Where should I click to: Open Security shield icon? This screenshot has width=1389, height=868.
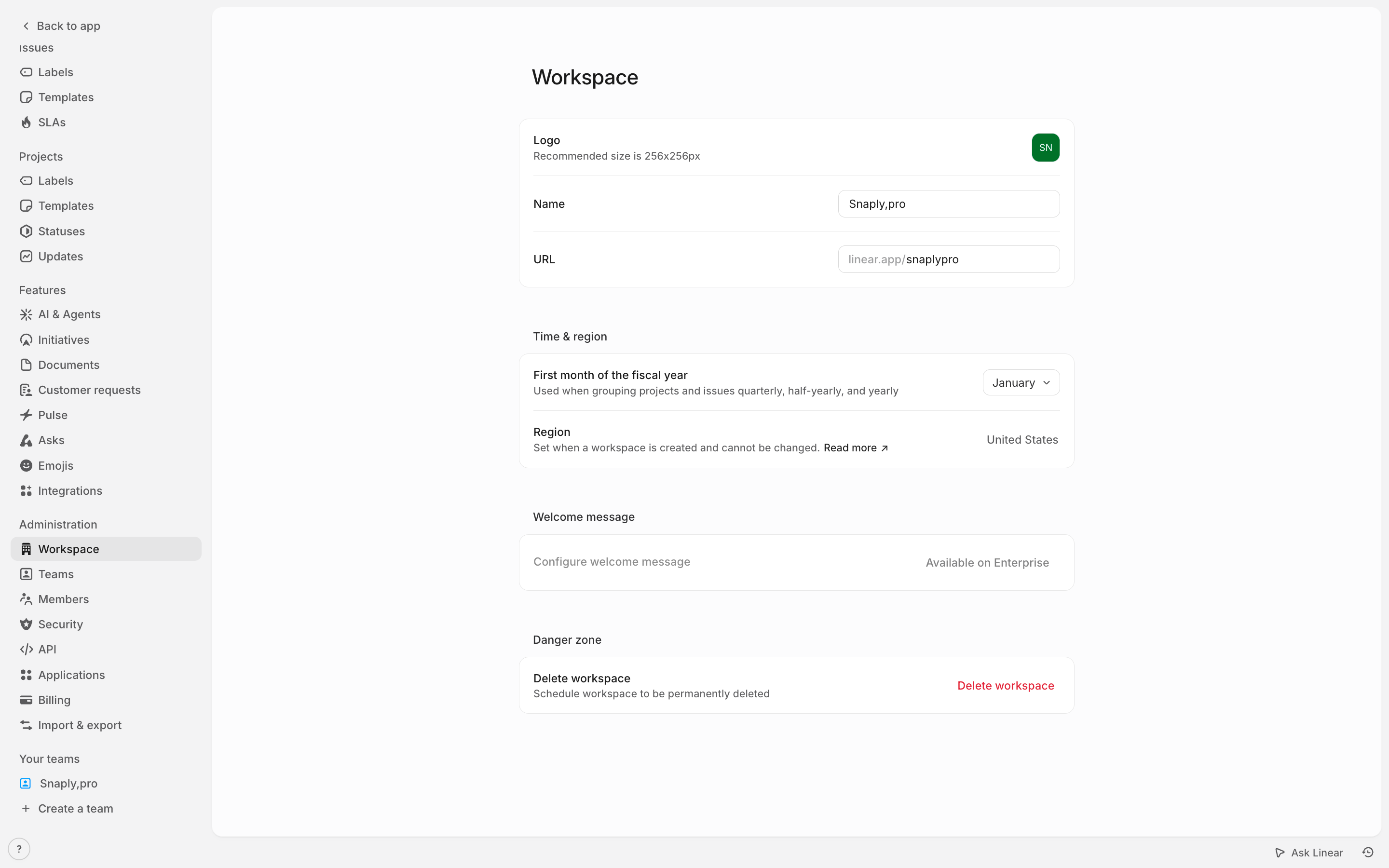coord(26,624)
